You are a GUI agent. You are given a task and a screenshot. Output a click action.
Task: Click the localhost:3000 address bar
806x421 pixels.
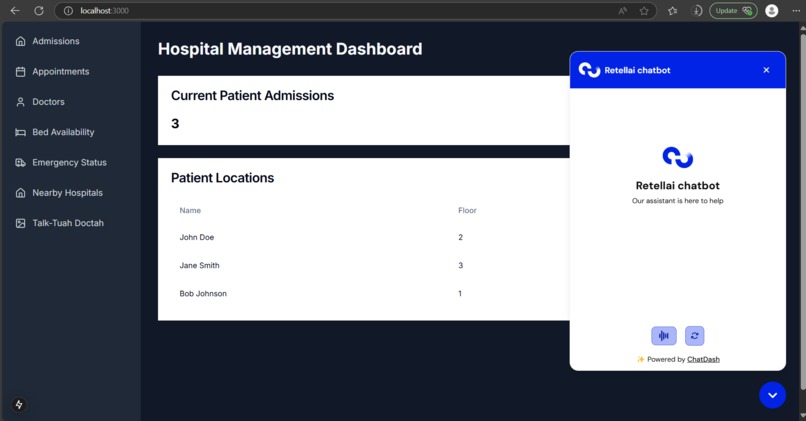tap(355, 11)
